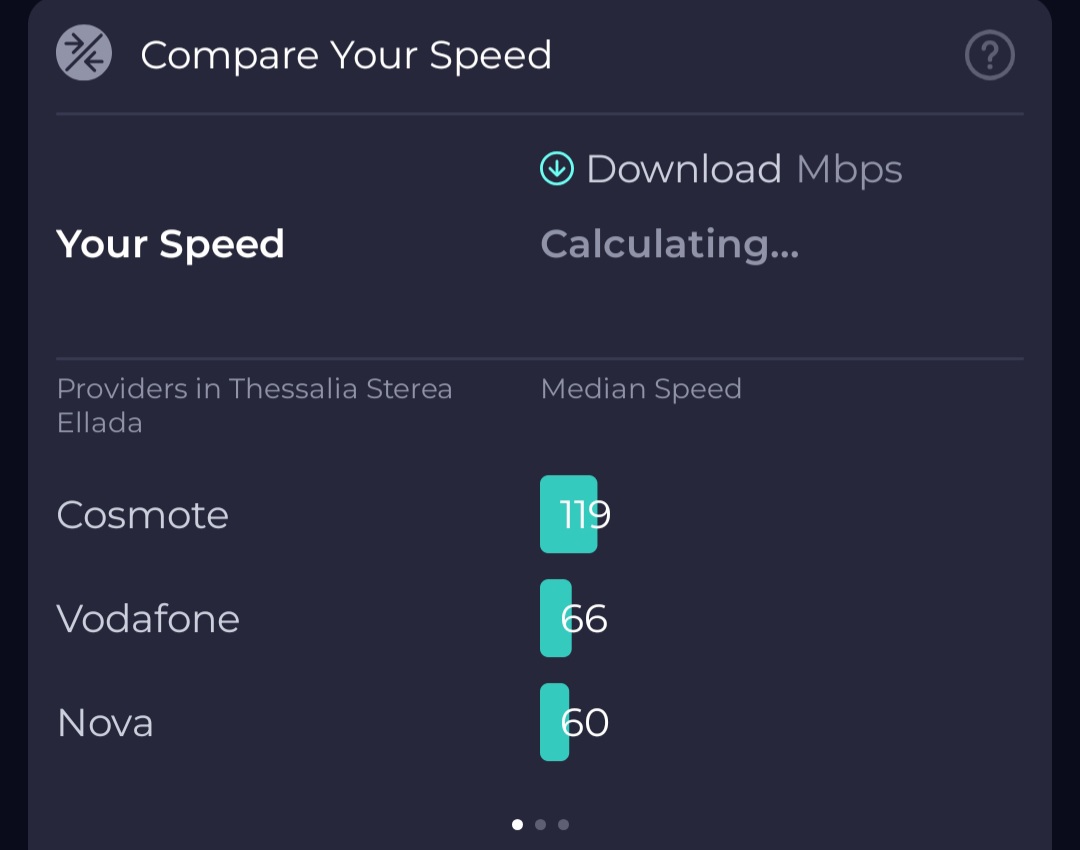Viewport: 1080px width, 850px height.
Task: Click the Calculating... status text
Action: (x=669, y=244)
